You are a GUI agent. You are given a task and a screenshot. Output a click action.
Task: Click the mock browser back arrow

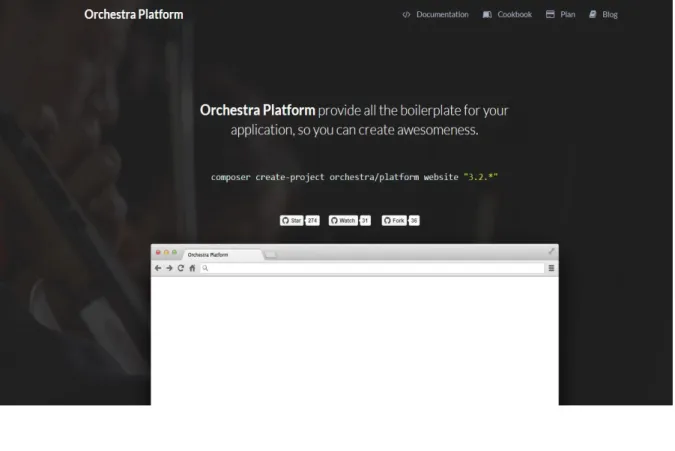158,268
